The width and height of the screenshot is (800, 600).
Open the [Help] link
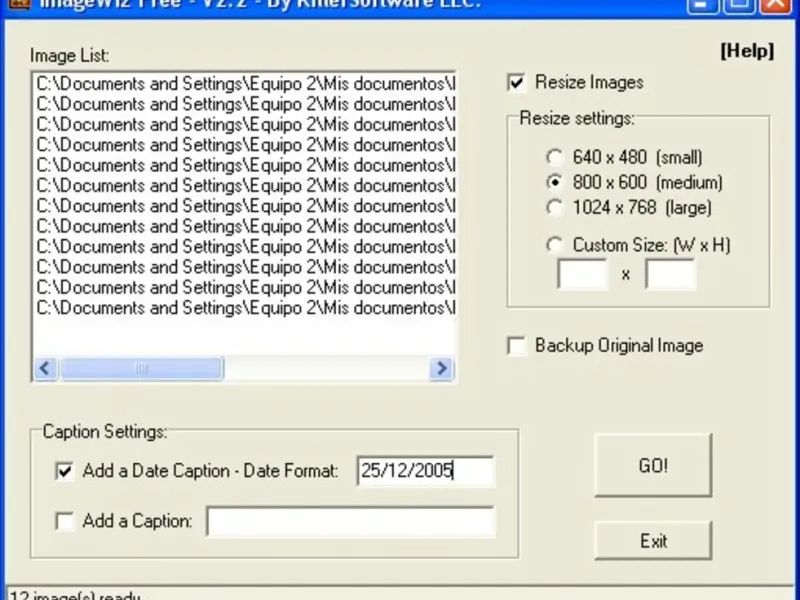[747, 51]
